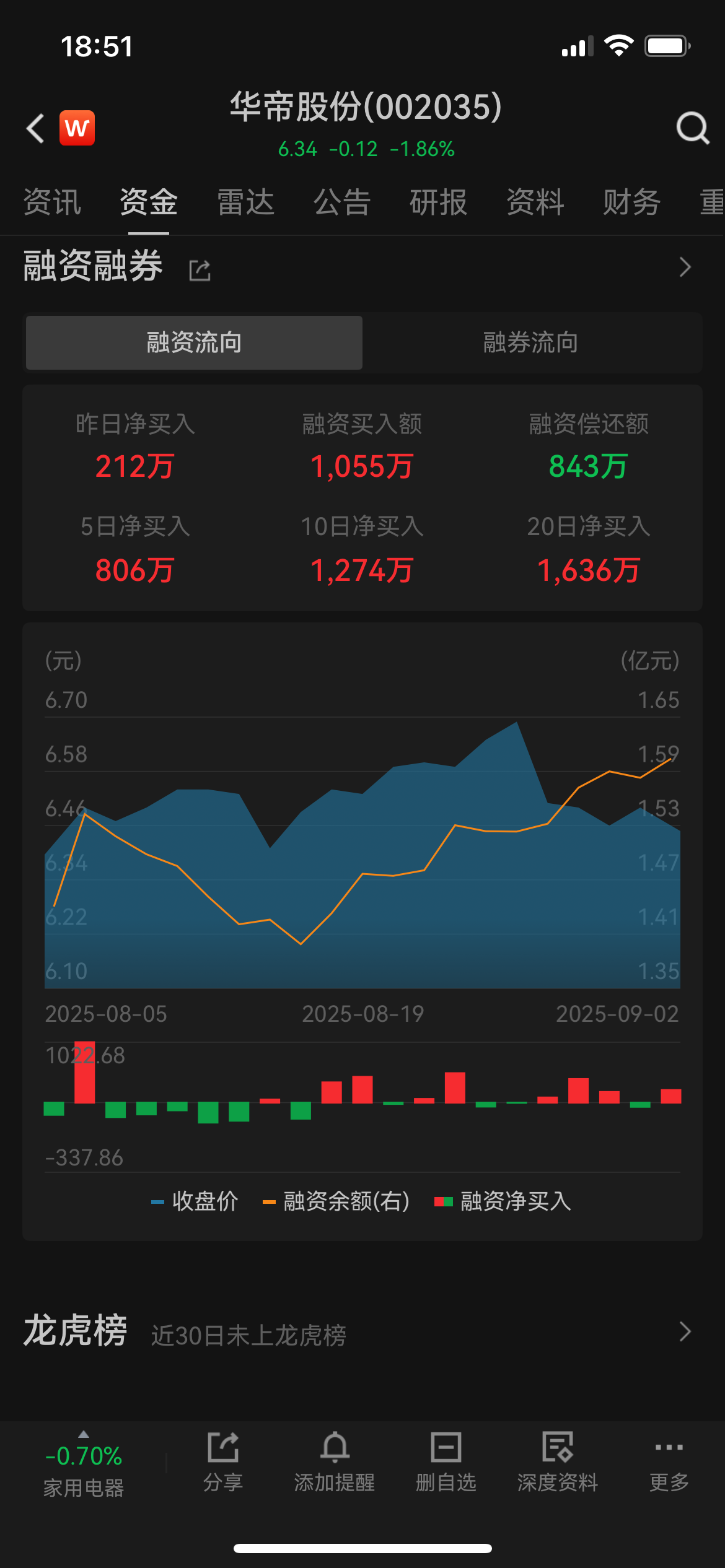Tap the 删自选 remove-watchlist icon
The image size is (725, 1568).
pyautogui.click(x=446, y=1447)
